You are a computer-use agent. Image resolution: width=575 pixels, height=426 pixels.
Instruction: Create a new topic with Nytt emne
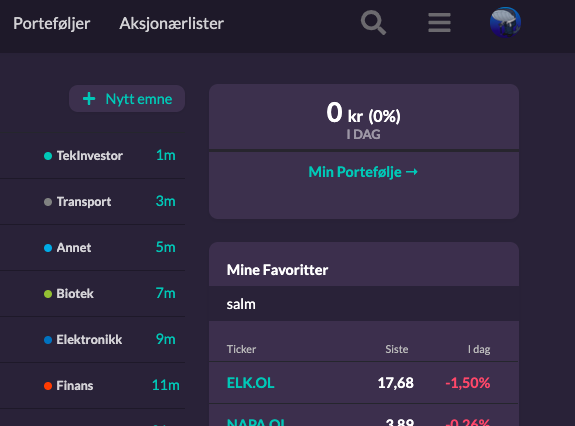coord(127,99)
